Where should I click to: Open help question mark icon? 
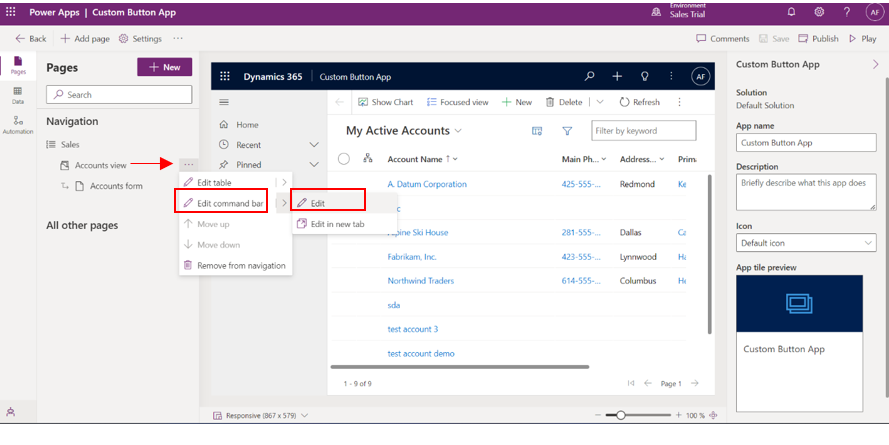pos(846,12)
